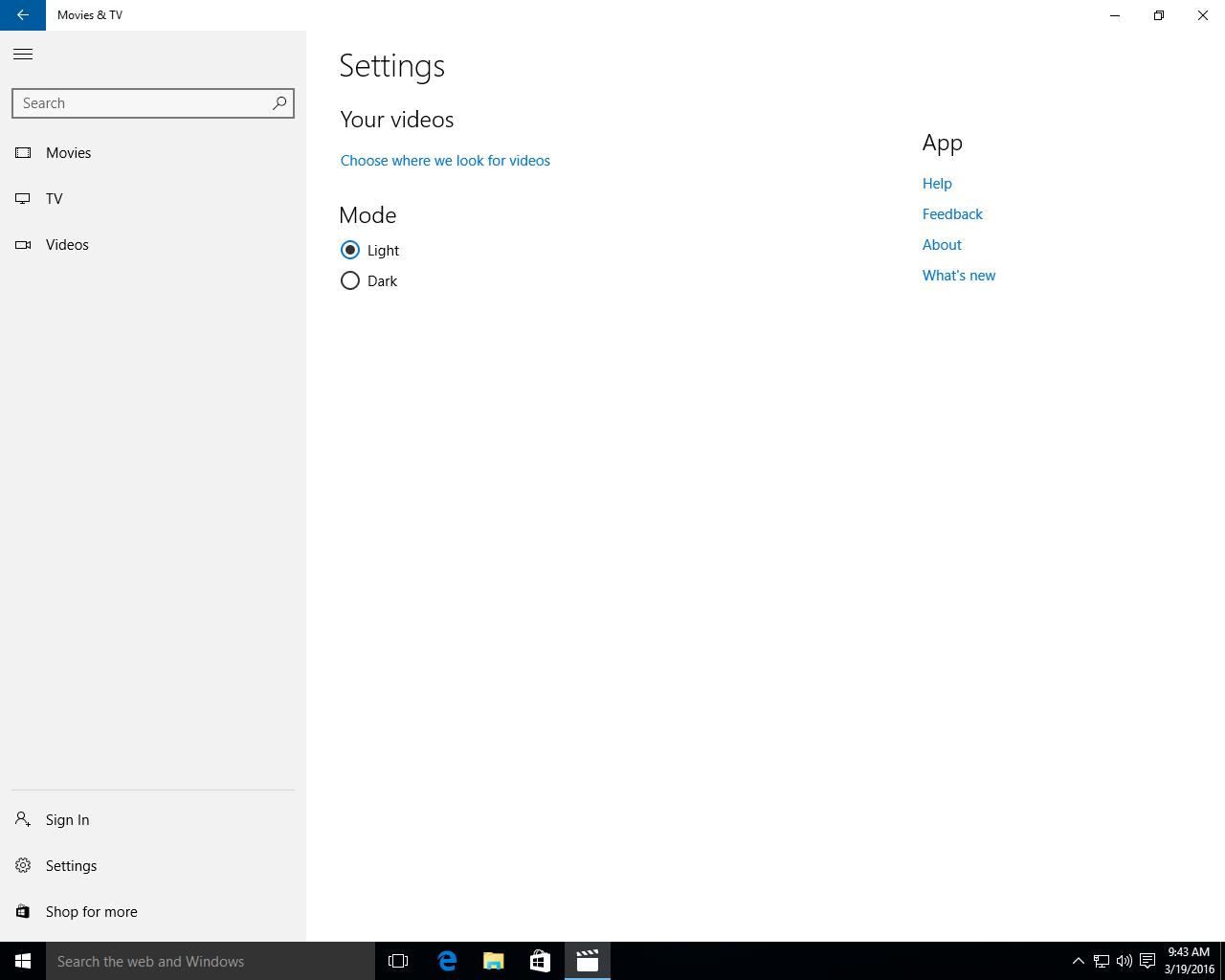Open the Videos section
This screenshot has height=980, width=1225.
pyautogui.click(x=153, y=245)
